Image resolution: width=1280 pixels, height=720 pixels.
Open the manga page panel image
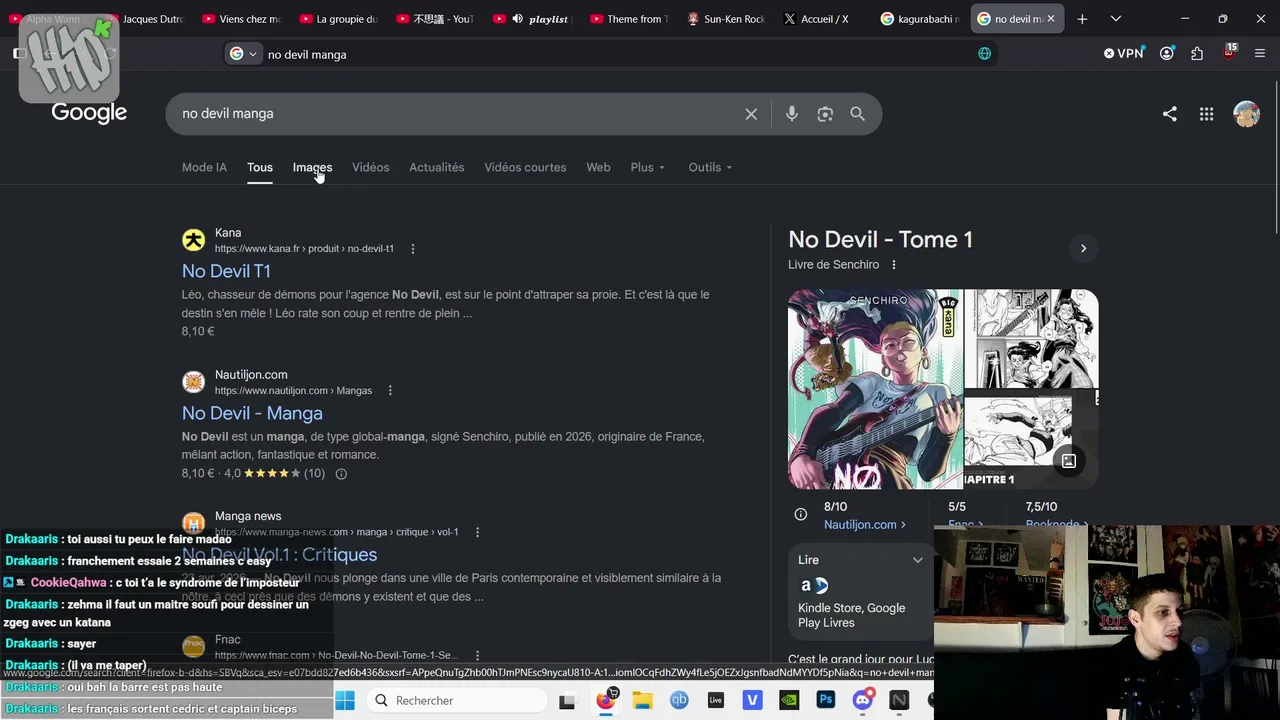pyautogui.click(x=1031, y=341)
